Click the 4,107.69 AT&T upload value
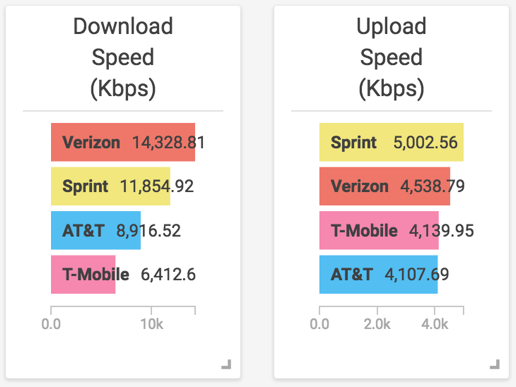 [417, 275]
